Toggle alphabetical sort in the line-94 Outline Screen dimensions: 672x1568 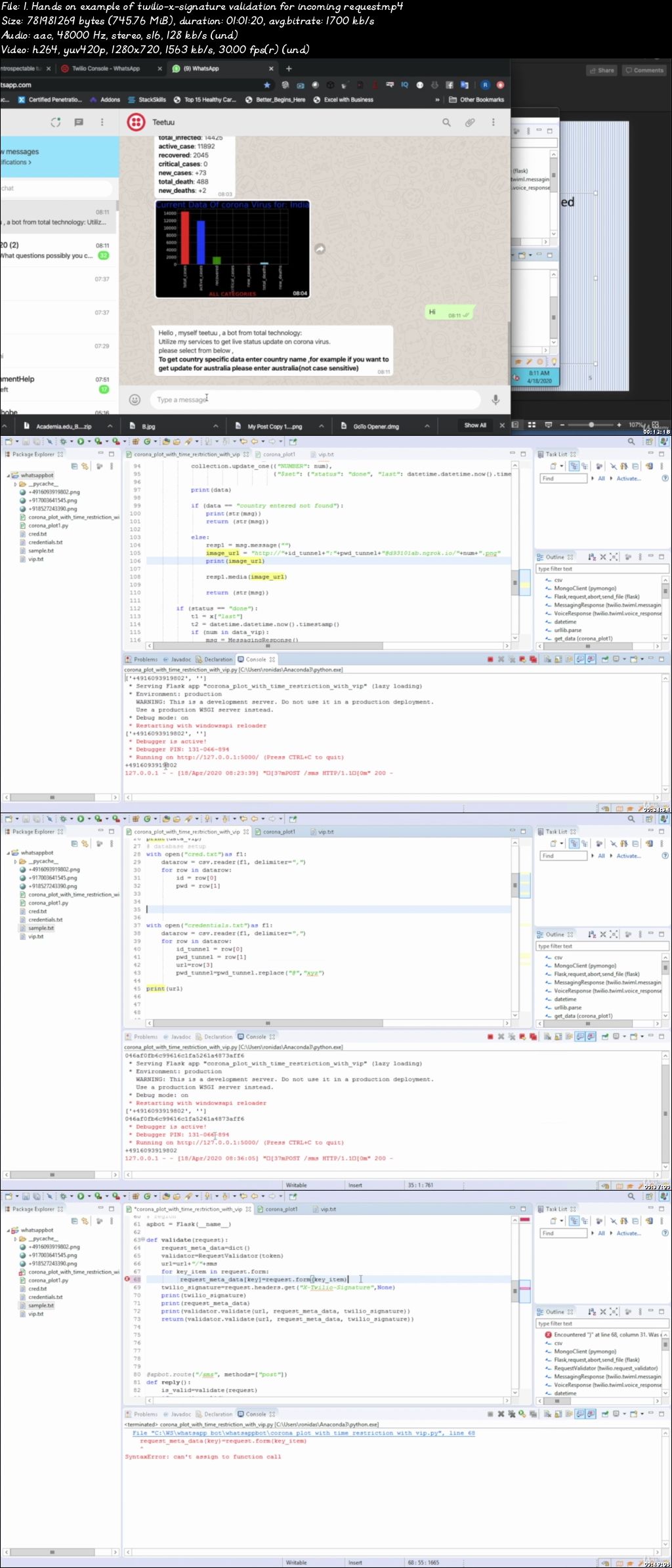click(592, 557)
